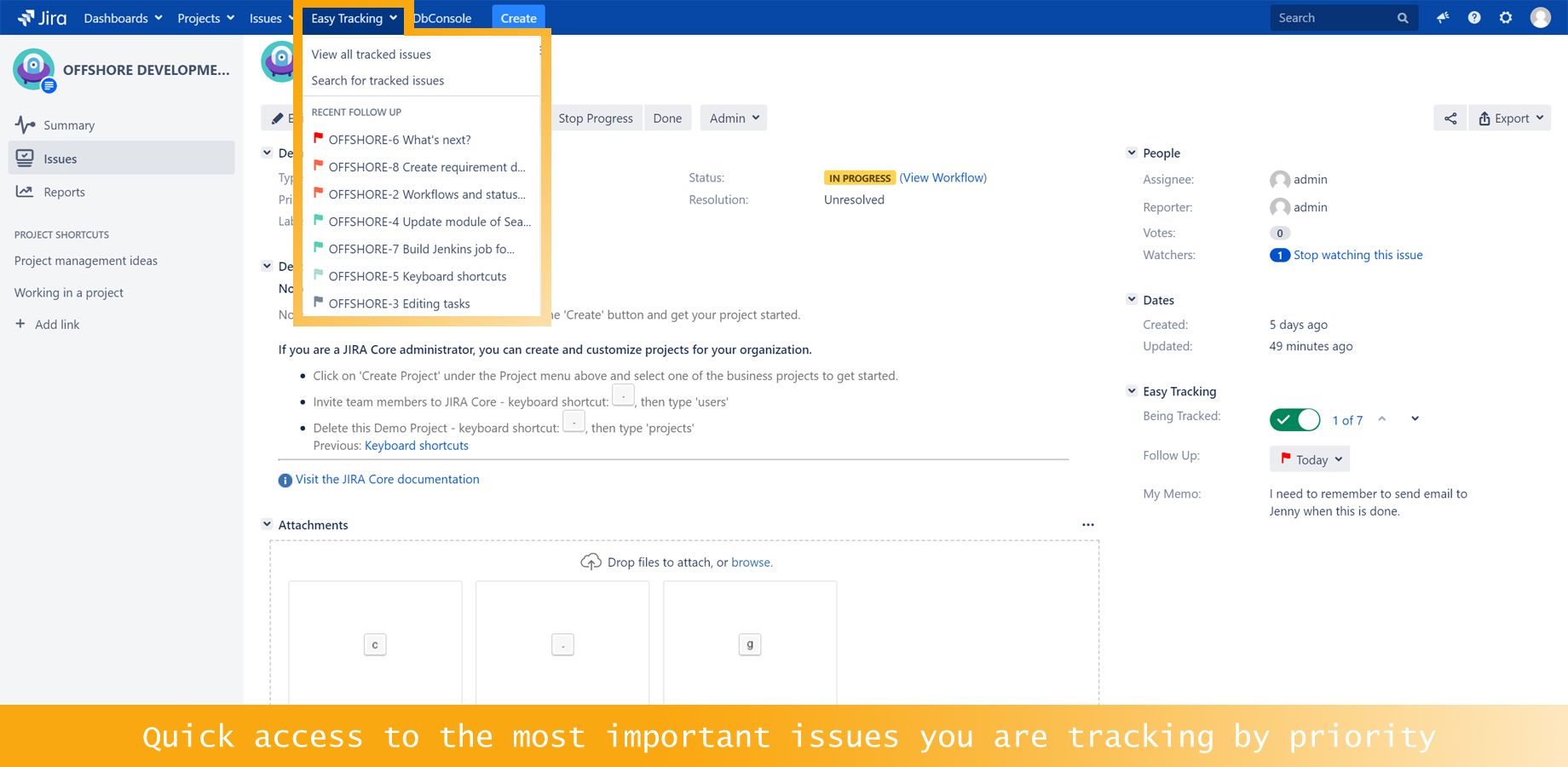This screenshot has width=1568, height=767.
Task: Click the Offshore Development project avatar
Action: pyautogui.click(x=34, y=70)
